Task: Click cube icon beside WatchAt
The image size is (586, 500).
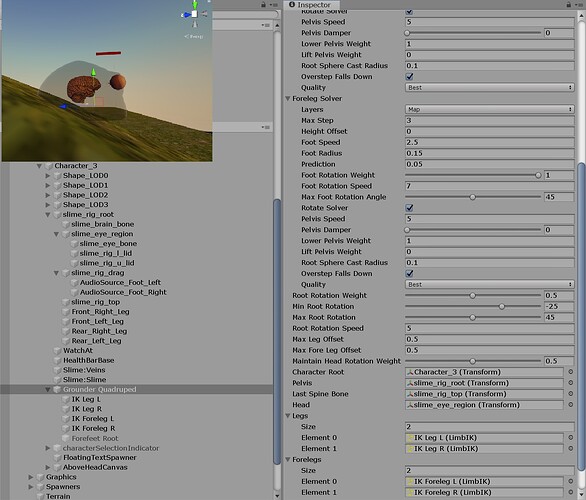Action: pos(57,351)
